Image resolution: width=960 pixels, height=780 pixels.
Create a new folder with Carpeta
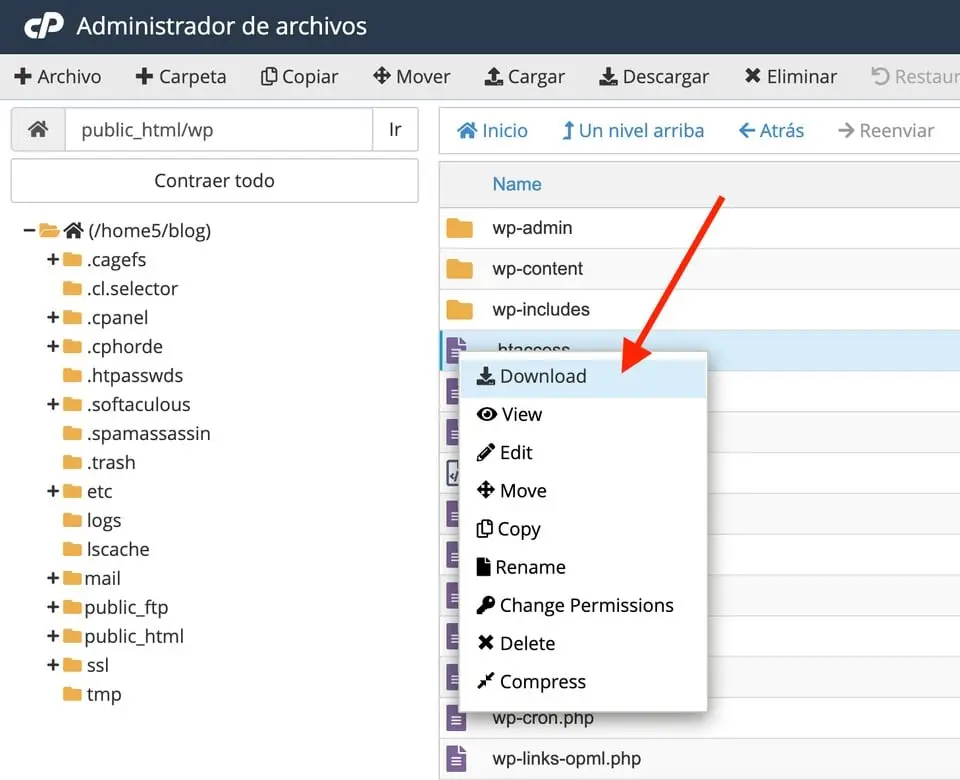coord(181,77)
